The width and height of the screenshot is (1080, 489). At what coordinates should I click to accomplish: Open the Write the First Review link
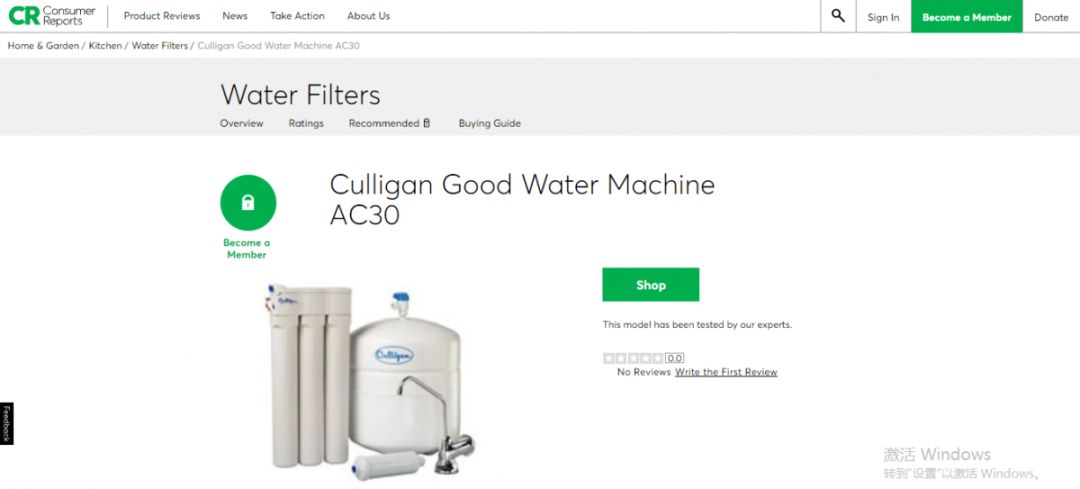[726, 372]
